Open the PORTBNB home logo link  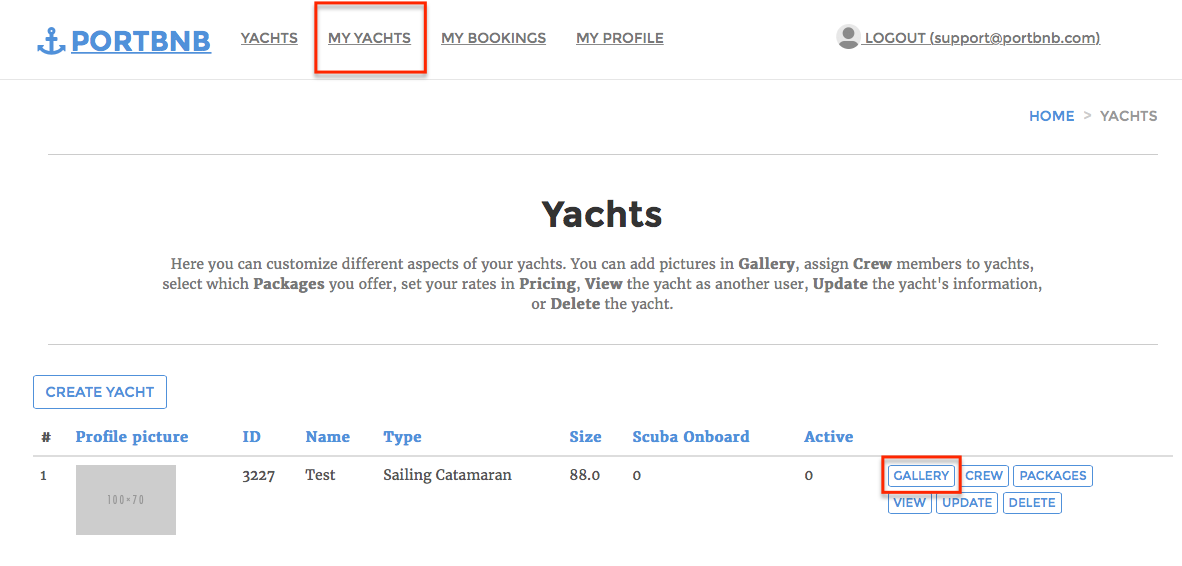(x=141, y=41)
